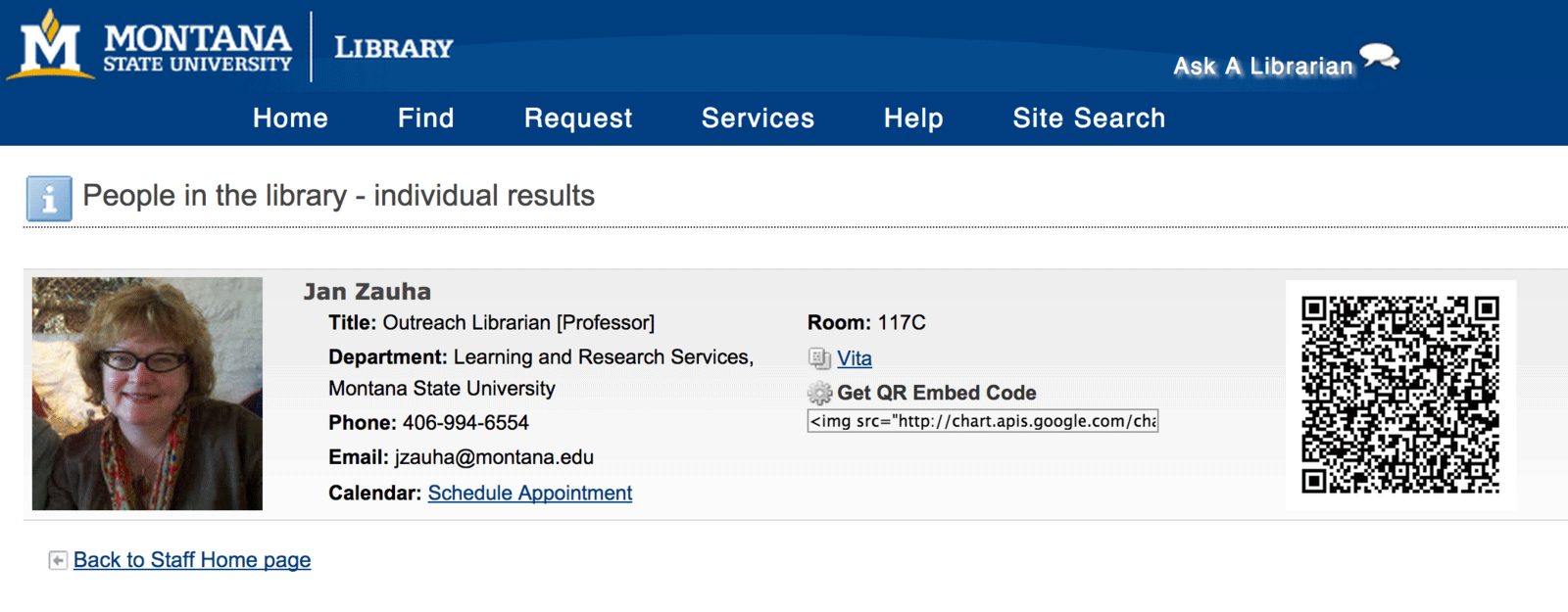The height and width of the screenshot is (612, 1568).
Task: Open the Home menu item
Action: click(290, 118)
